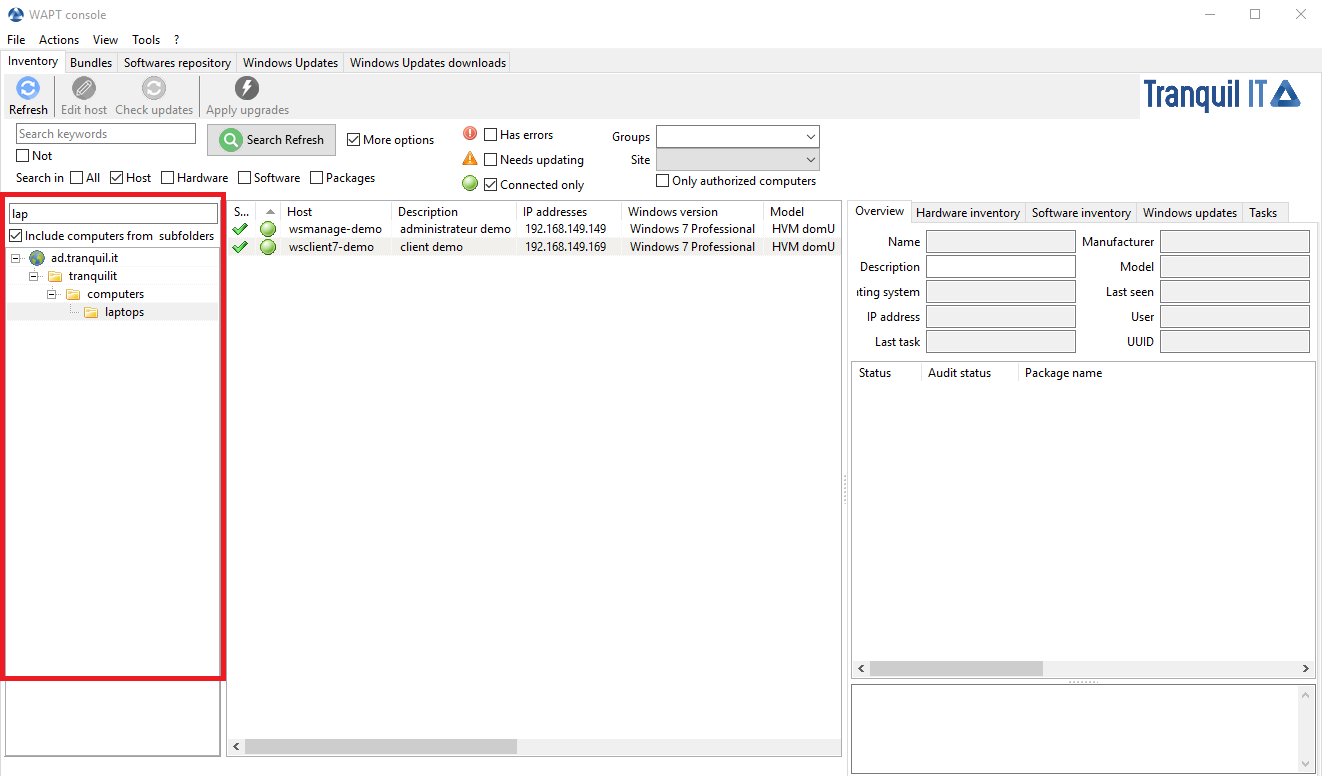
Task: Click the sort arrow column header
Action: [269, 212]
